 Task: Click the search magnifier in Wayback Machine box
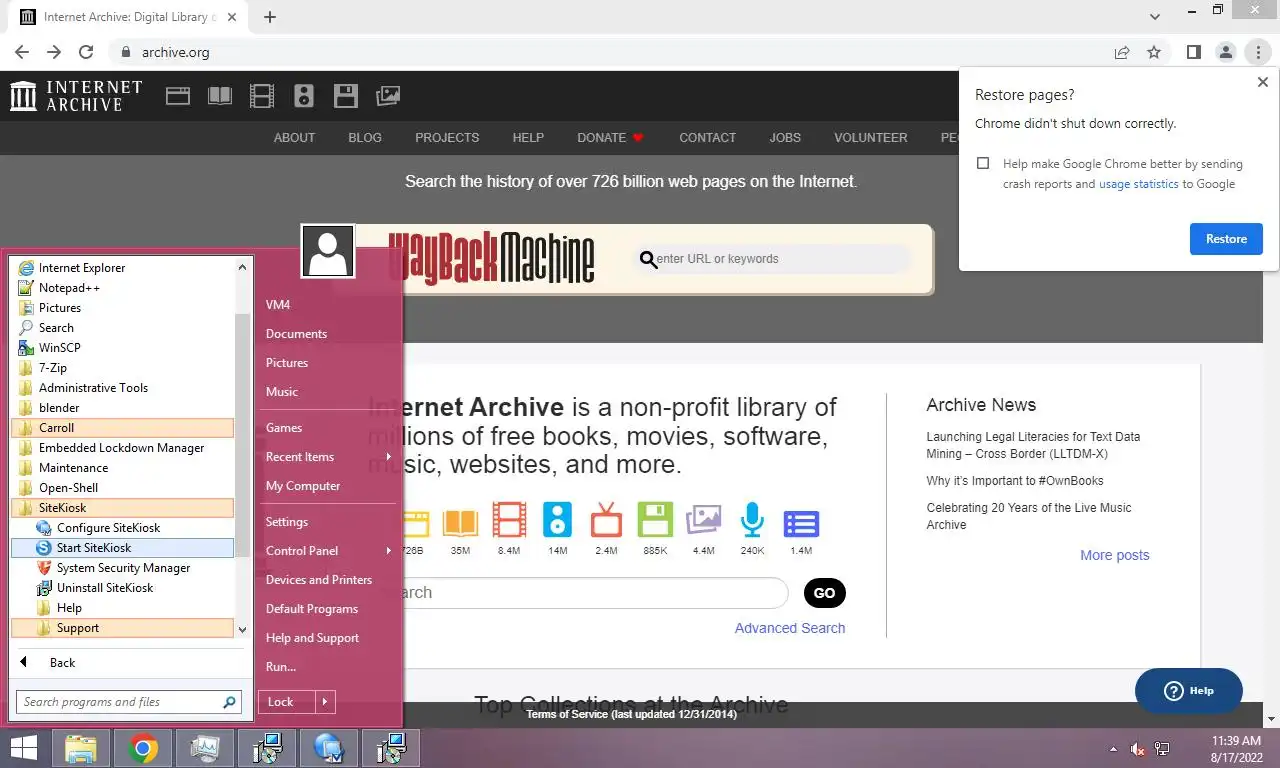pyautogui.click(x=648, y=260)
